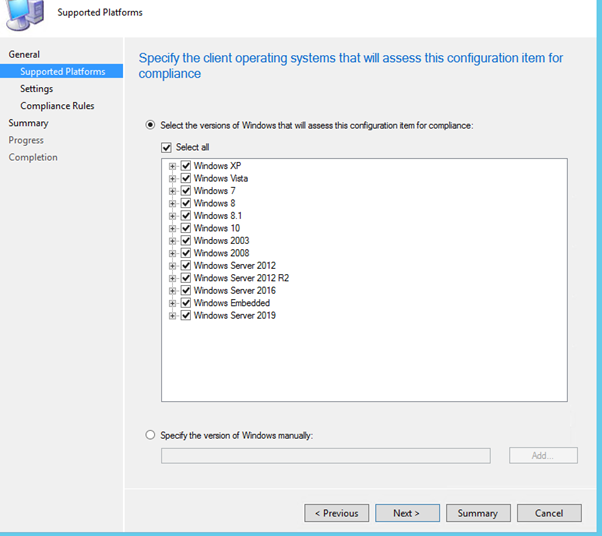Viewport: 602px width, 536px height.
Task: Go to the General wizard step
Action: (24, 55)
